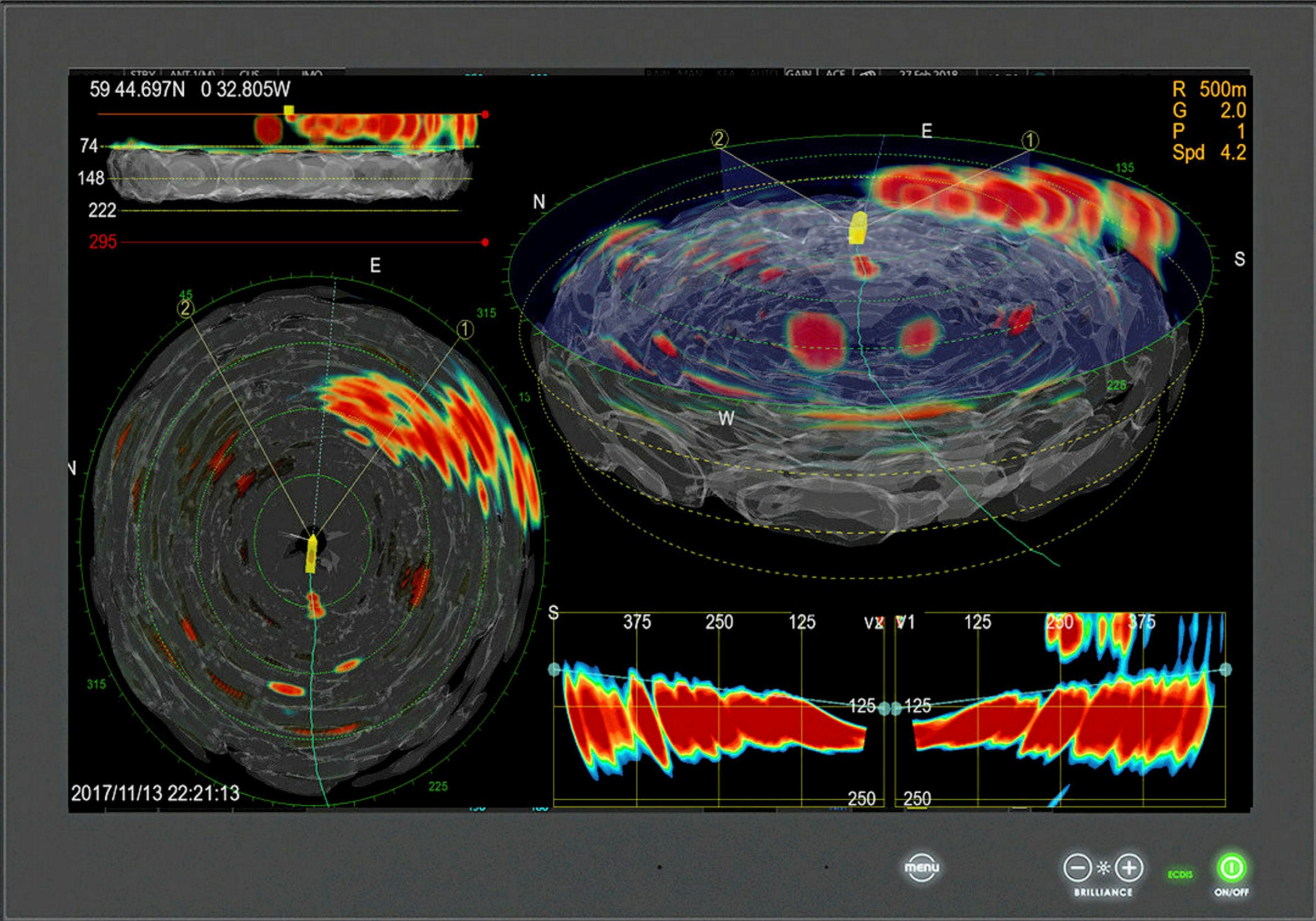Click marker 2 on the 3D bowl view
The width and height of the screenshot is (1316, 921).
tap(720, 138)
